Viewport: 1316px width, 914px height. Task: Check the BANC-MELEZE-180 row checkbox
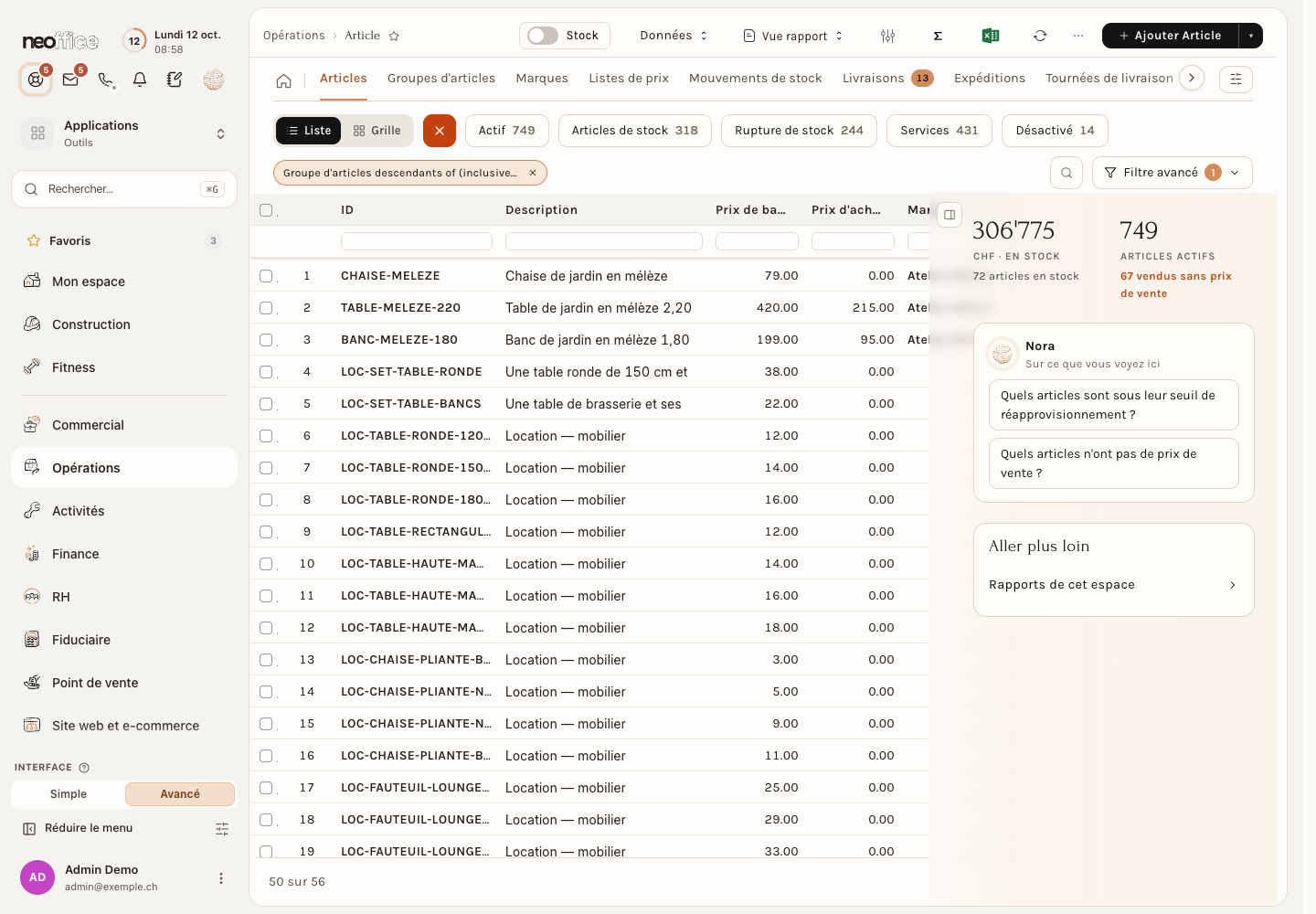[x=266, y=340]
